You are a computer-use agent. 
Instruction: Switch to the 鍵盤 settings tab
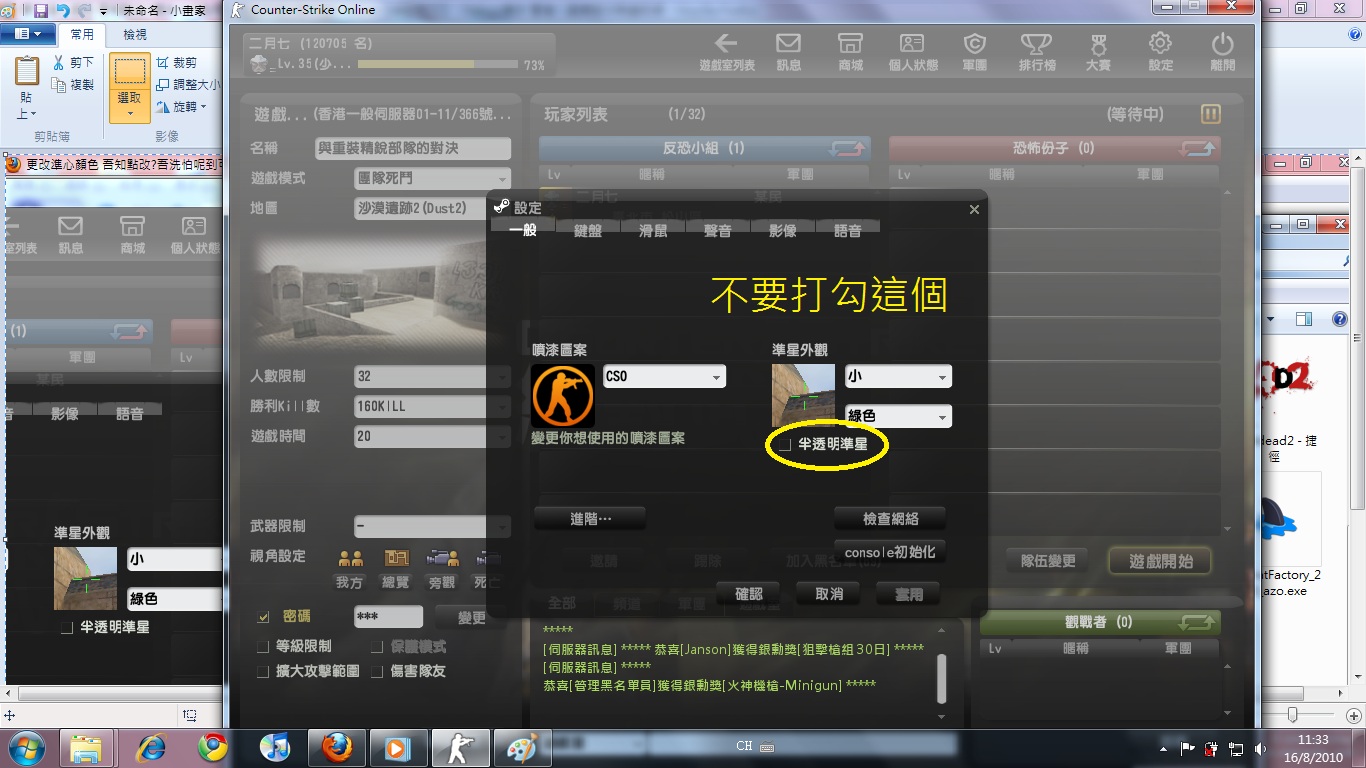tap(588, 231)
